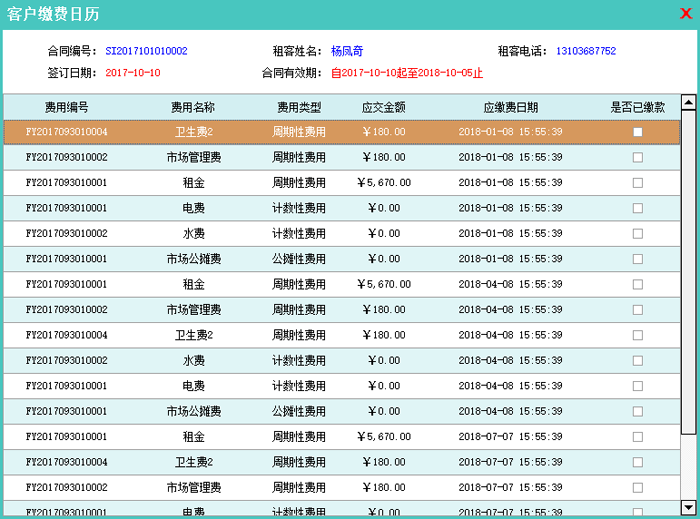The width and height of the screenshot is (700, 519).
Task: Sort by 费用编号 column header
Action: coord(66,107)
